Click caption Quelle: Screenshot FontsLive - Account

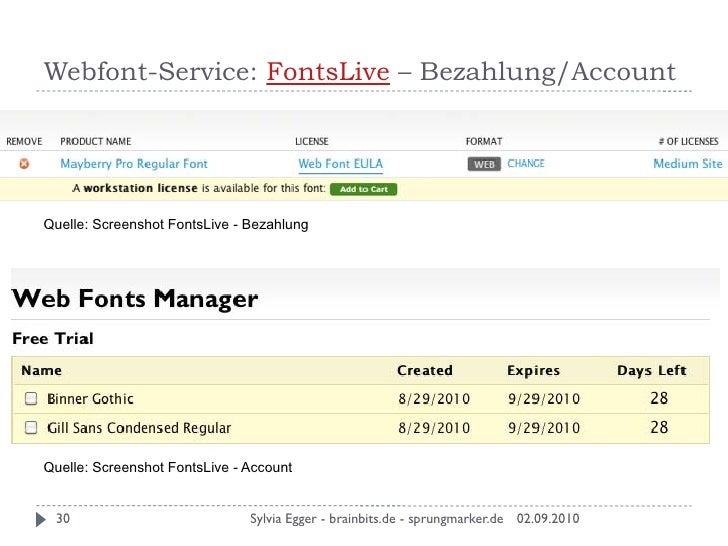click(168, 467)
